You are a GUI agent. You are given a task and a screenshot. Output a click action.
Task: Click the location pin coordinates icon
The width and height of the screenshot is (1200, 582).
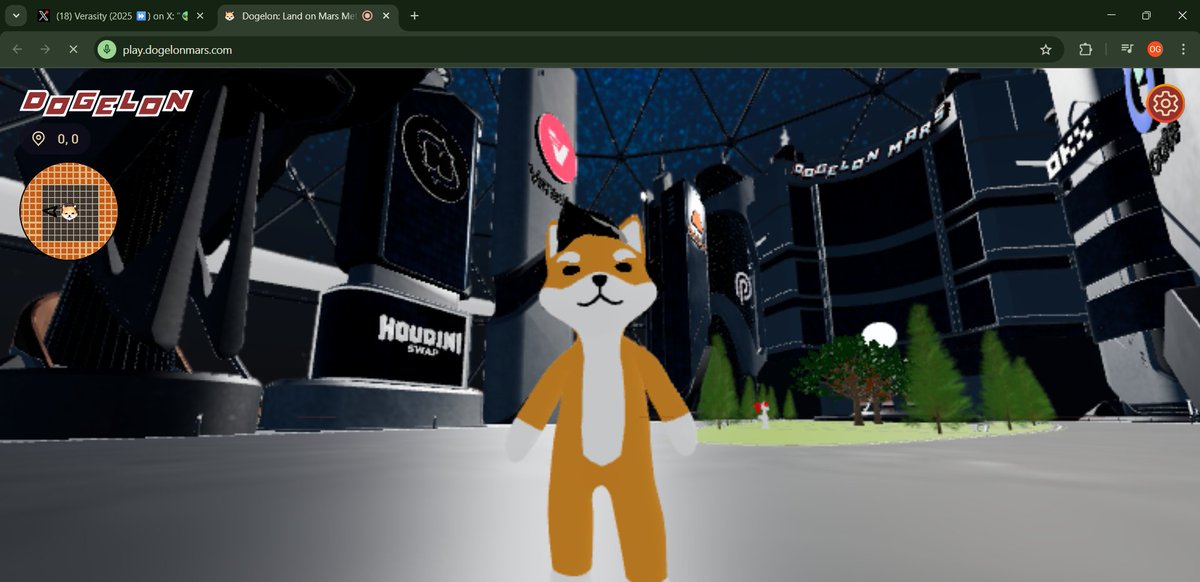pos(38,139)
